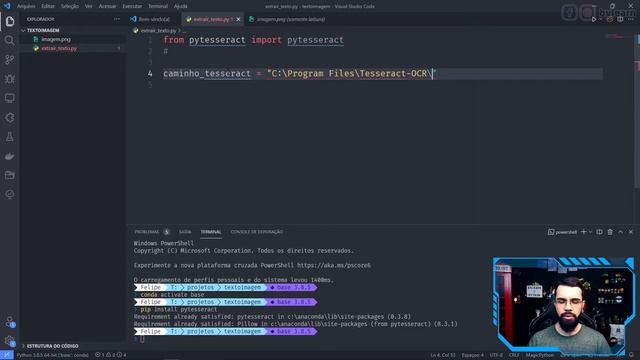Viewport: 640px width, 360px height.
Task: Select the Python interpreter in status bar
Action: coord(53,355)
